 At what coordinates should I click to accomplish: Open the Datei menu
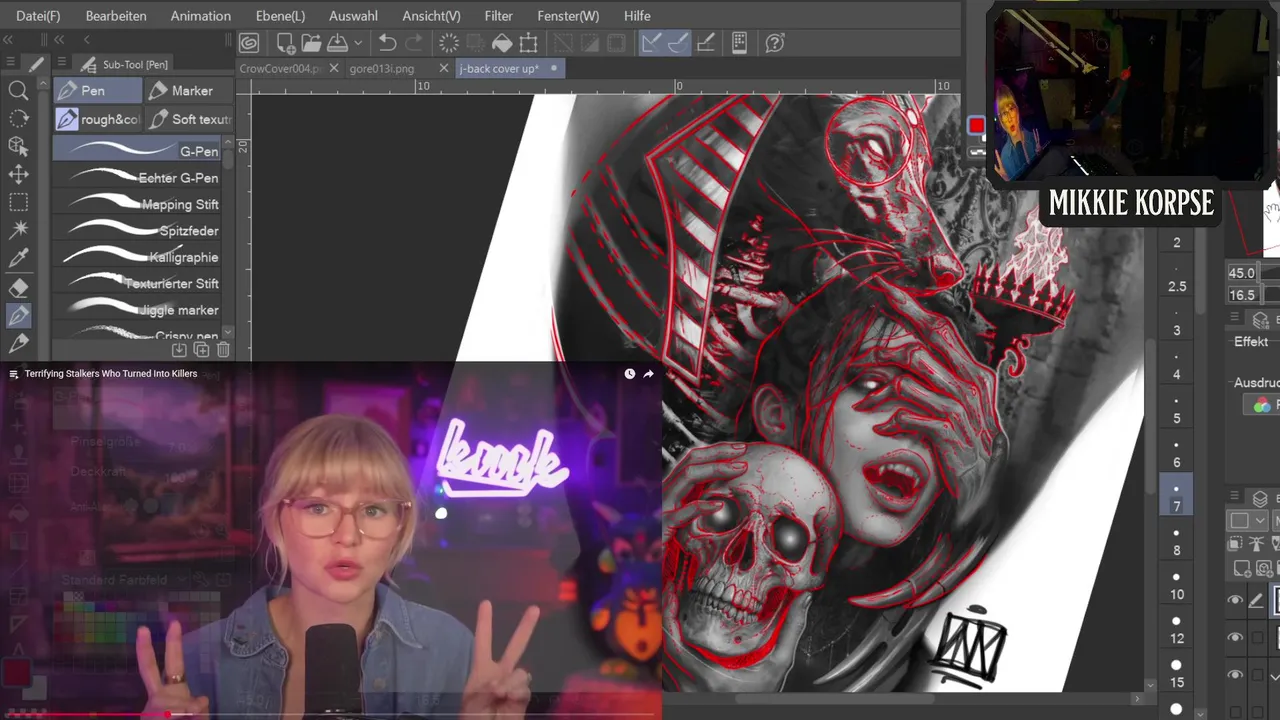[x=38, y=16]
